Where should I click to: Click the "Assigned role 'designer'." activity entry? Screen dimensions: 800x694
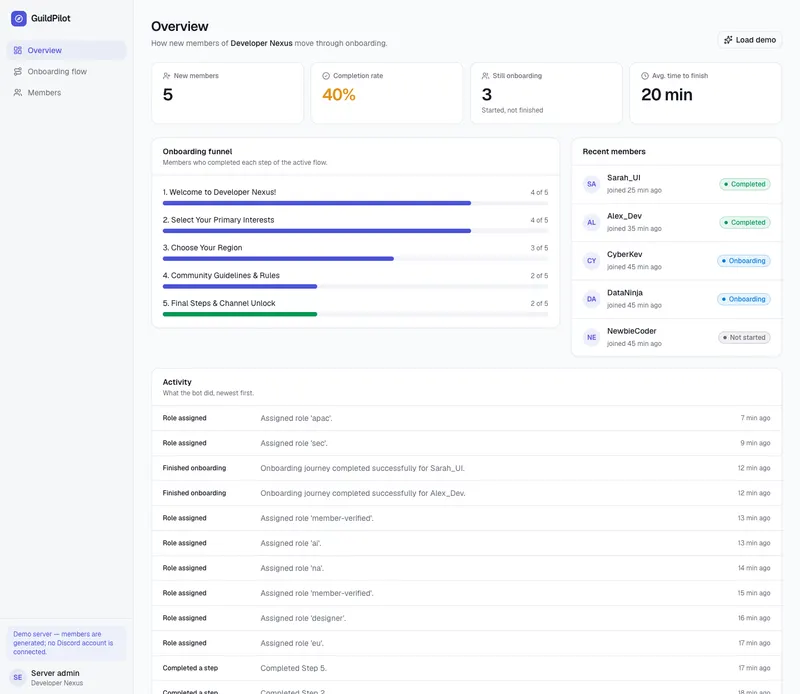point(466,618)
